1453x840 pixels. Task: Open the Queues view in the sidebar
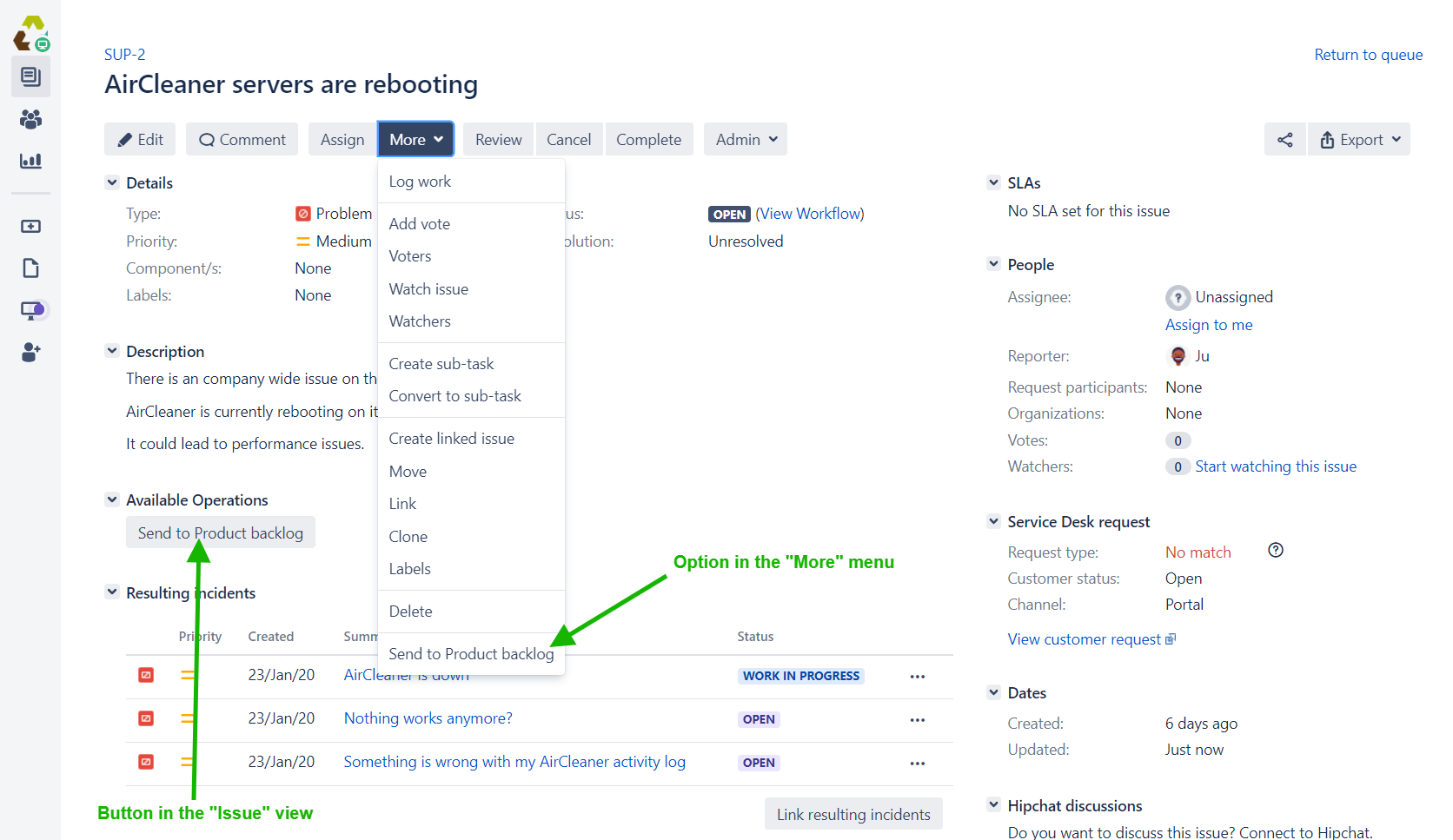coord(30,76)
